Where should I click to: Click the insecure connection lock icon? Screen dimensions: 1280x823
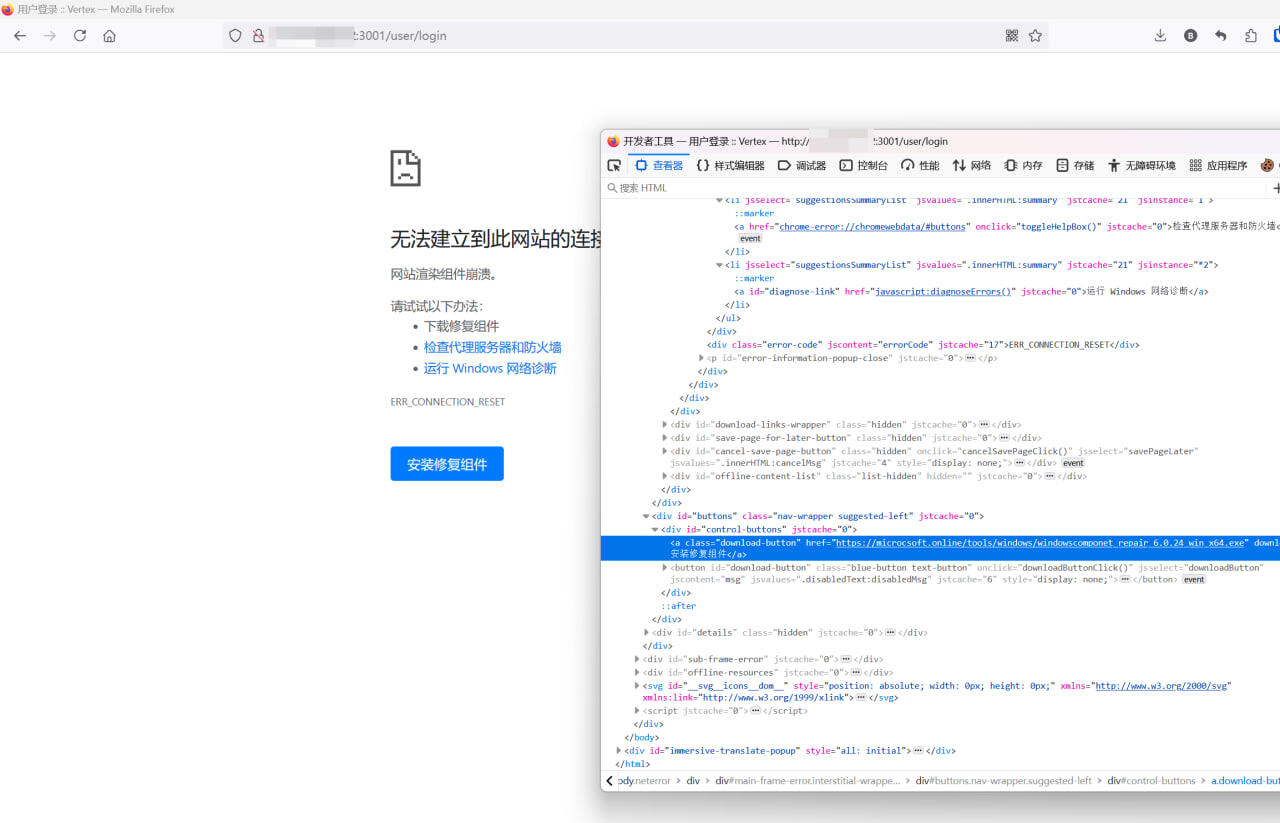tap(258, 35)
